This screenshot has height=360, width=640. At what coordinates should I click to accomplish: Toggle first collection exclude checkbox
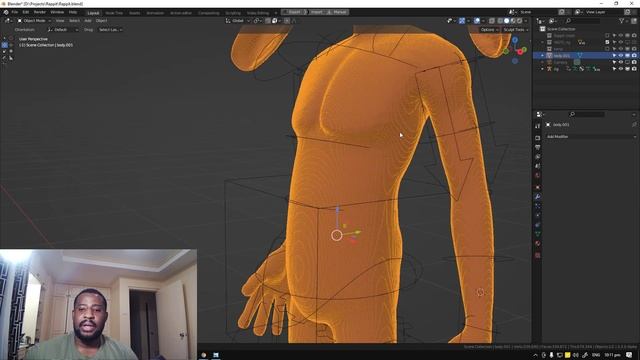point(607,36)
